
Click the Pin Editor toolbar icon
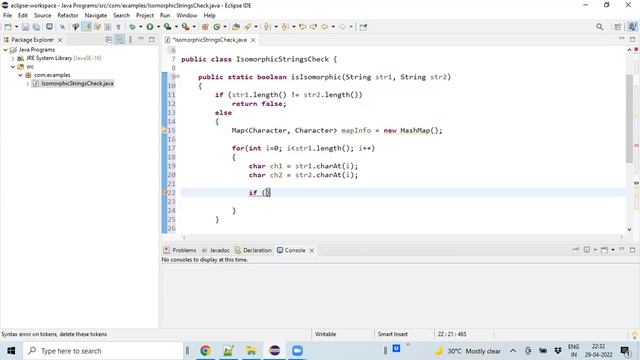pos(363,27)
